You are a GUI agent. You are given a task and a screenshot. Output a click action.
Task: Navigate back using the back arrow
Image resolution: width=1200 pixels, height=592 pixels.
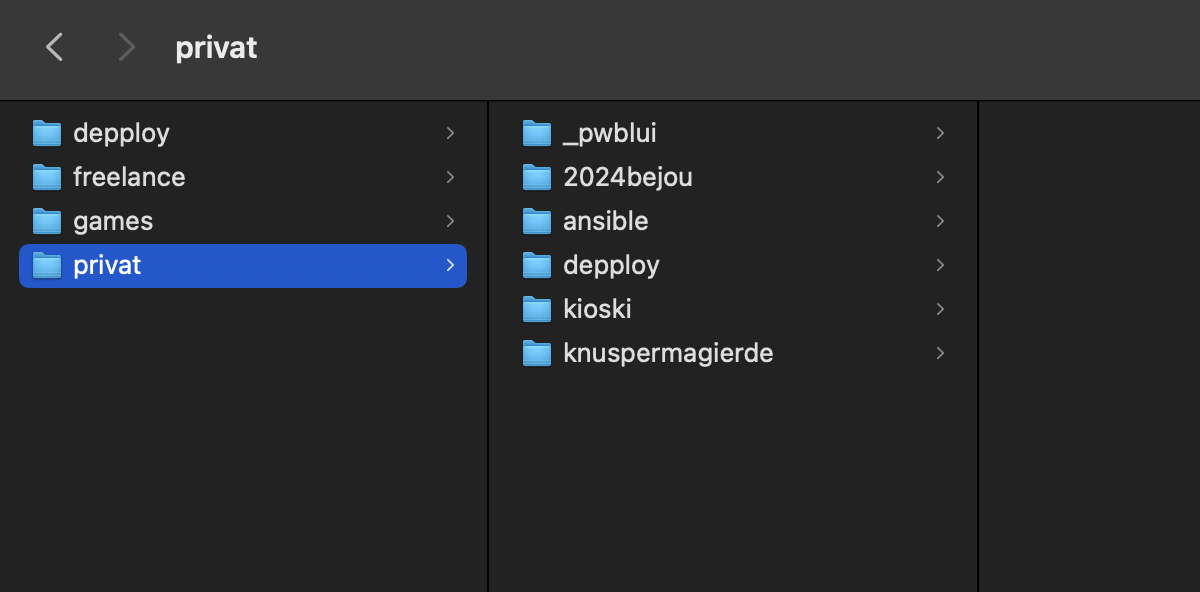pos(54,47)
